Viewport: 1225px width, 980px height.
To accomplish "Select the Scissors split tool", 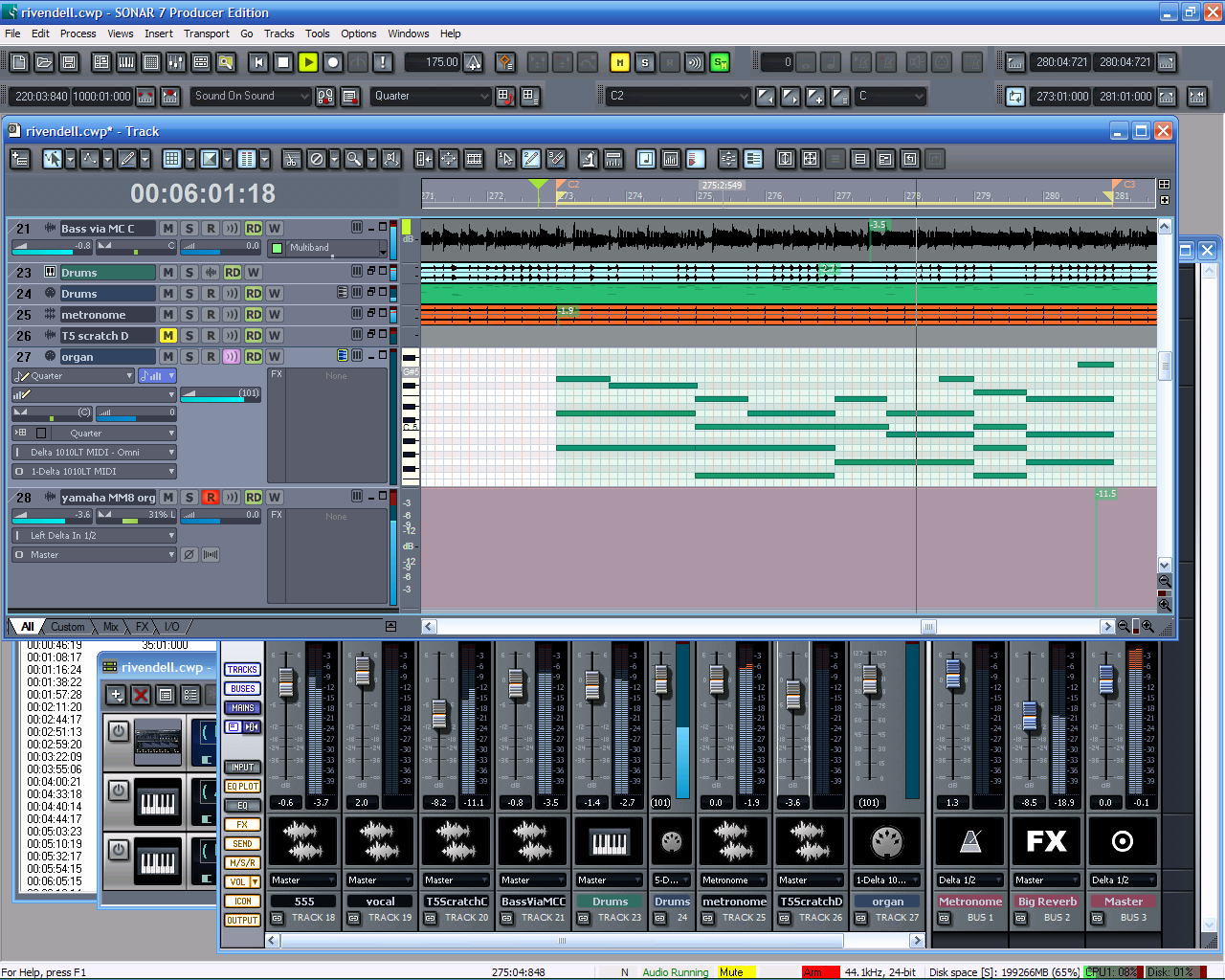I will click(292, 159).
